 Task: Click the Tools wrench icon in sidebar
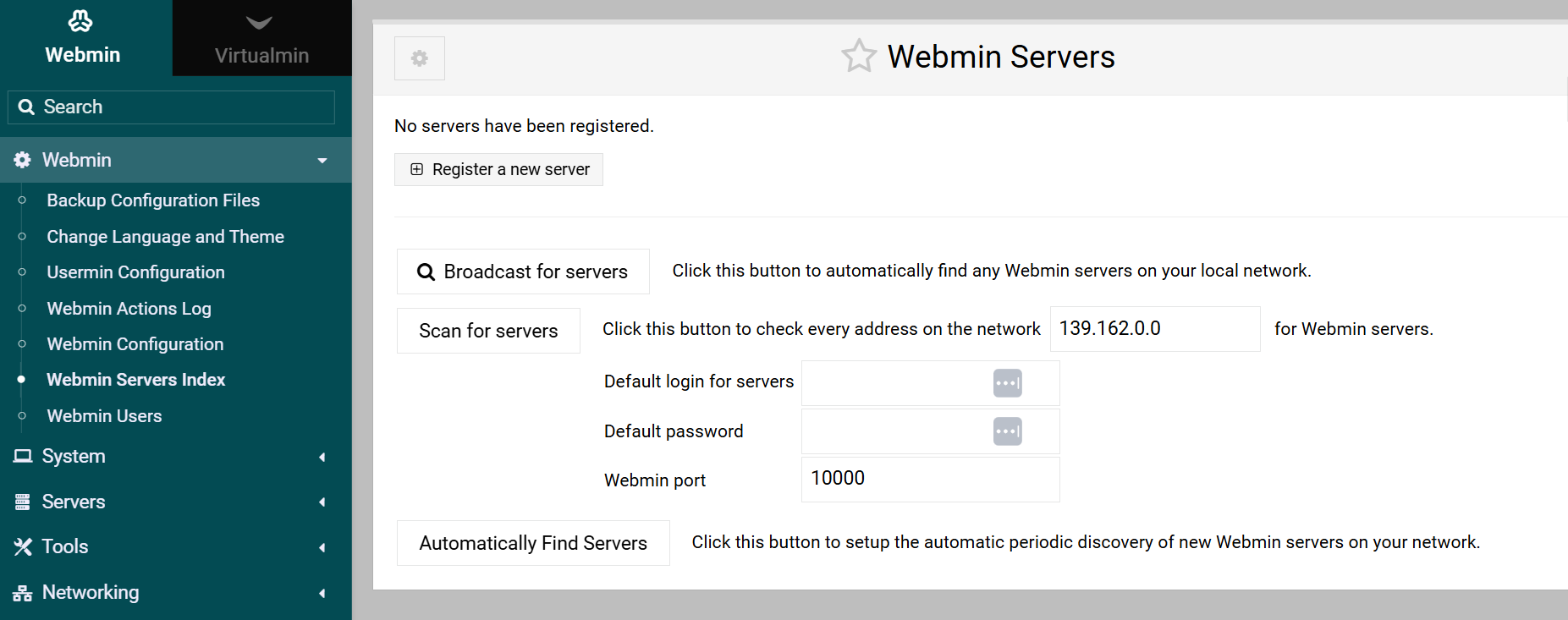[23, 547]
